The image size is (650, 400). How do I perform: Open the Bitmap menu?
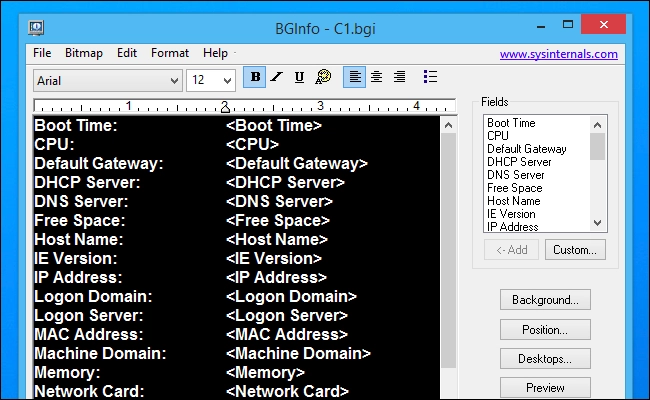[84, 53]
